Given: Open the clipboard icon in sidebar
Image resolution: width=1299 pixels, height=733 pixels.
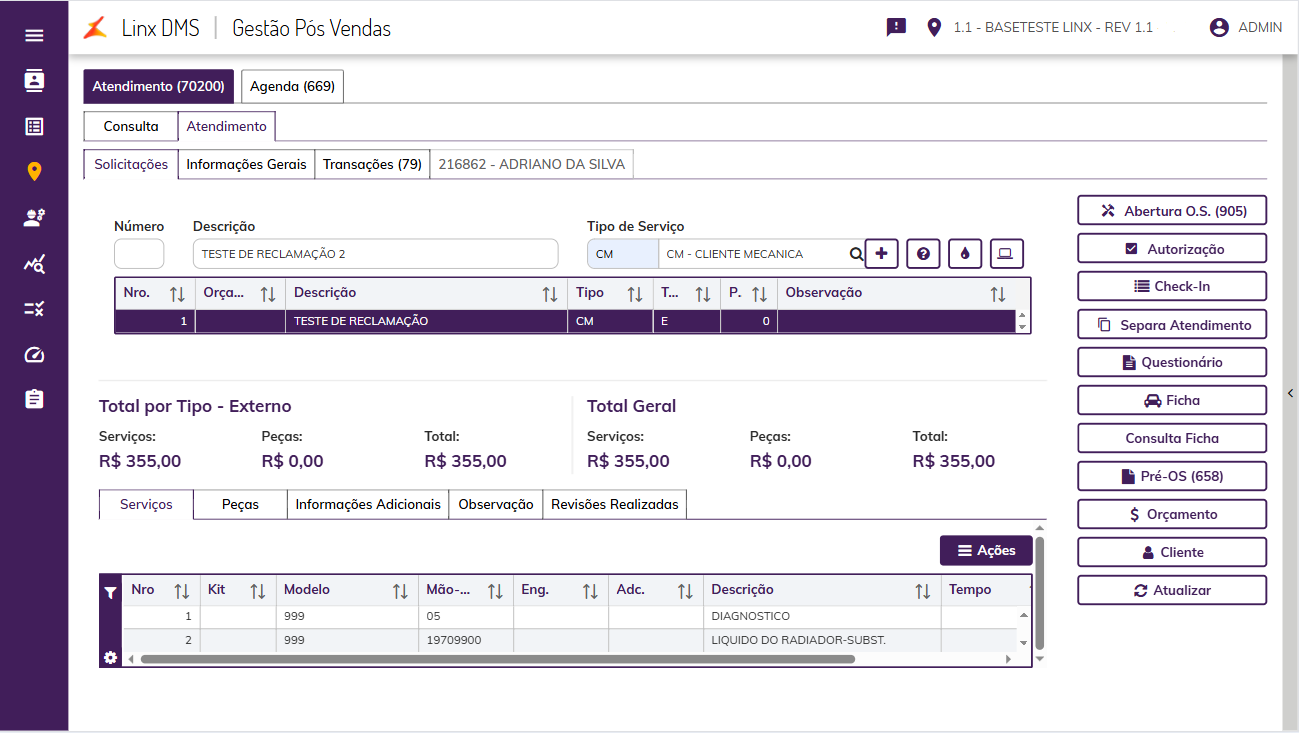Looking at the screenshot, I should tap(34, 399).
